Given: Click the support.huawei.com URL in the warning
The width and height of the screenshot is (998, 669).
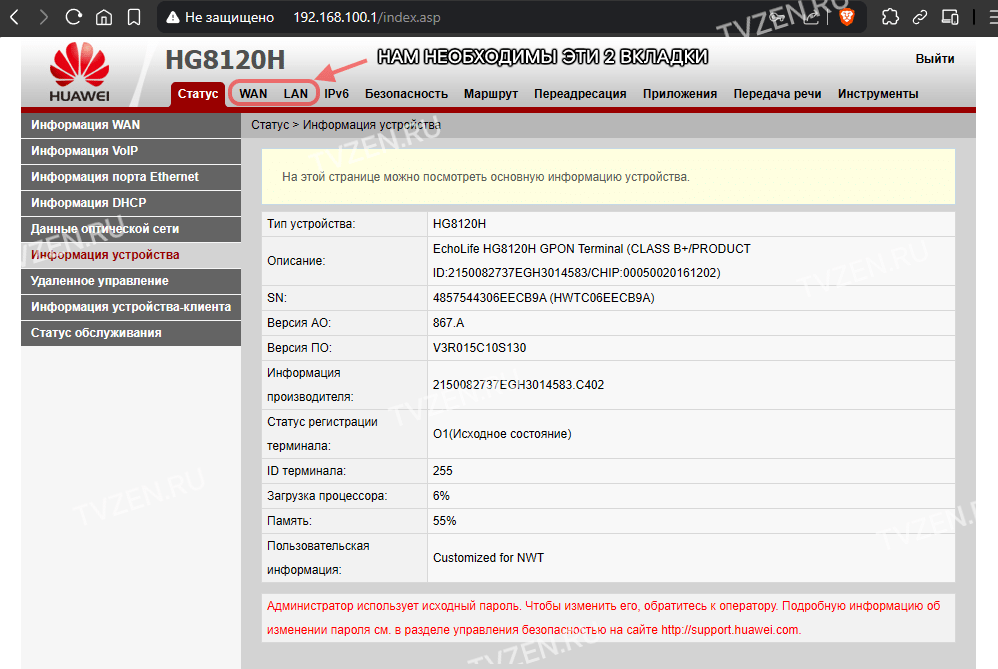Looking at the screenshot, I should point(729,630).
